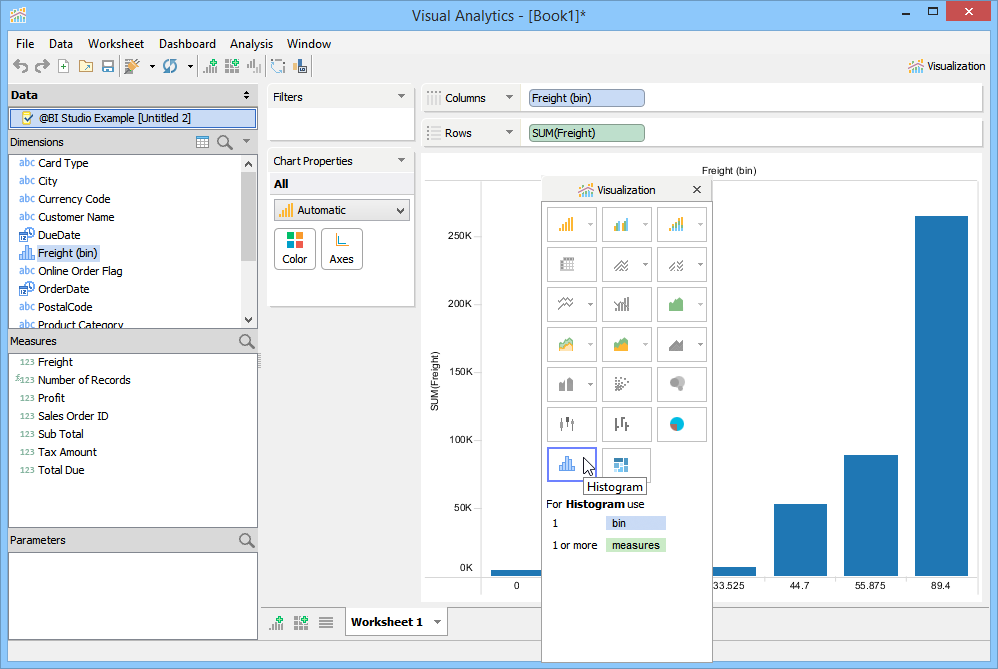The height and width of the screenshot is (669, 998).
Task: Click the Freight (bin) pill in Columns
Action: tap(586, 98)
